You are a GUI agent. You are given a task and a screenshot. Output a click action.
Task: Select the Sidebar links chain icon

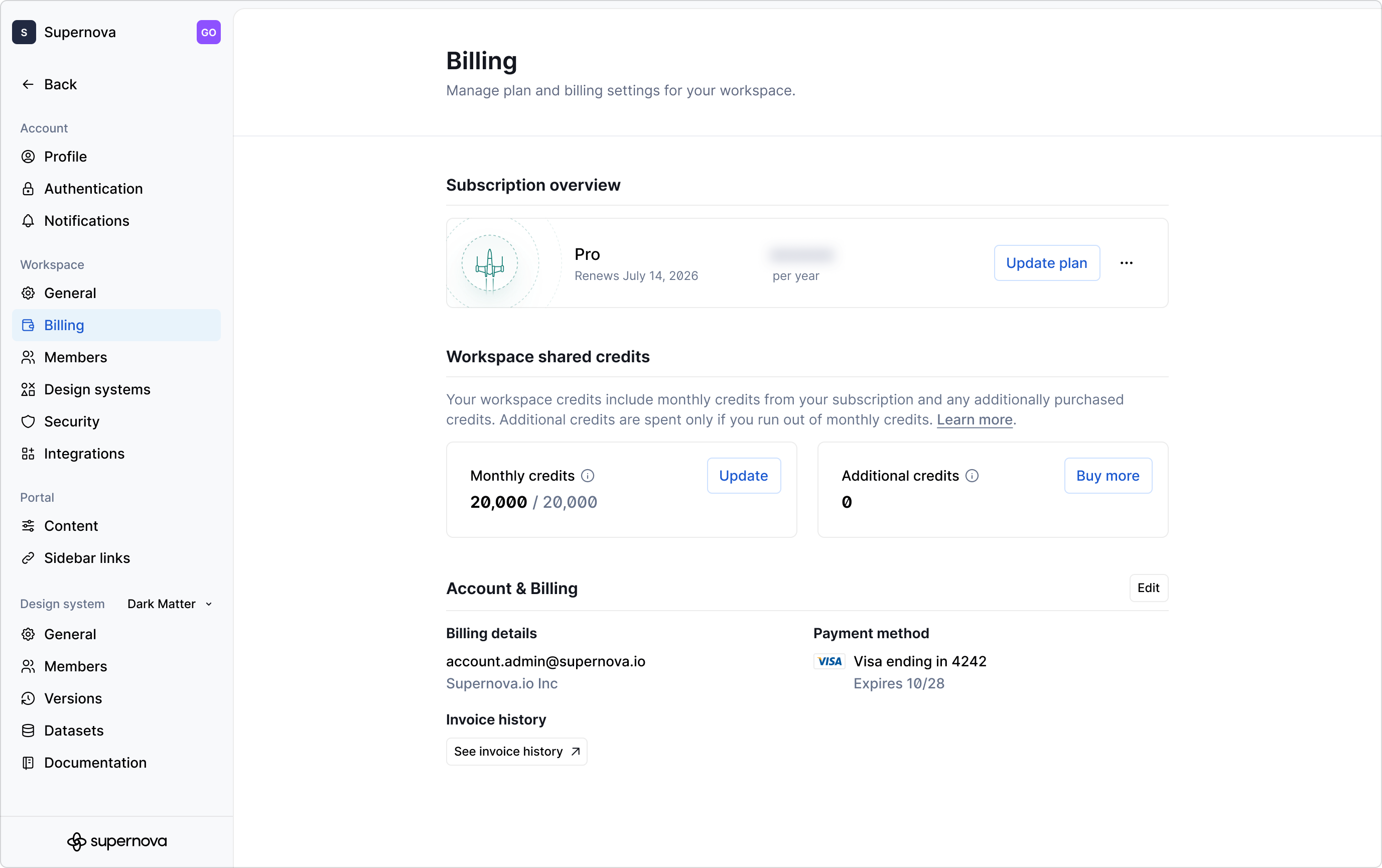[28, 557]
